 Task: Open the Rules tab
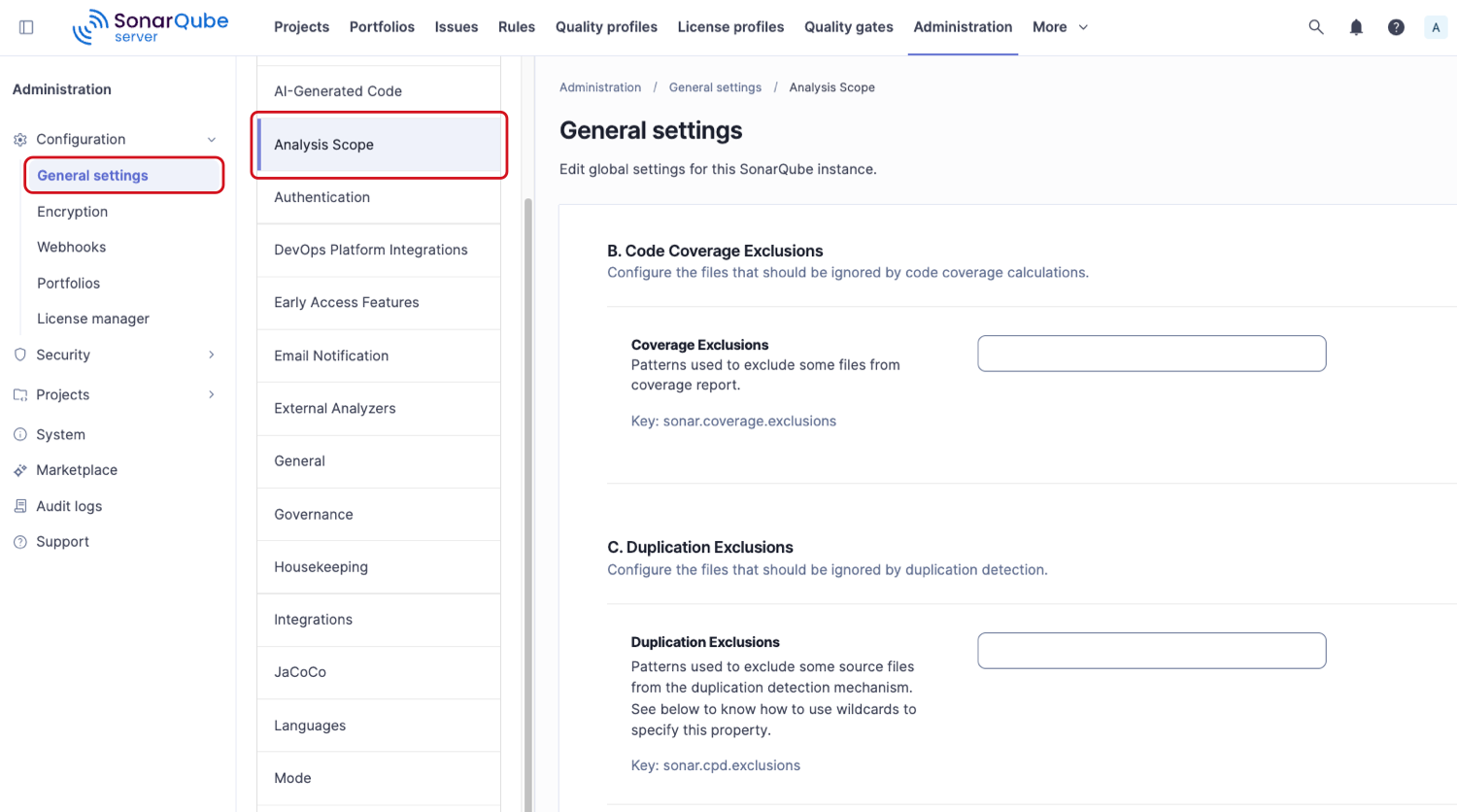tap(517, 27)
